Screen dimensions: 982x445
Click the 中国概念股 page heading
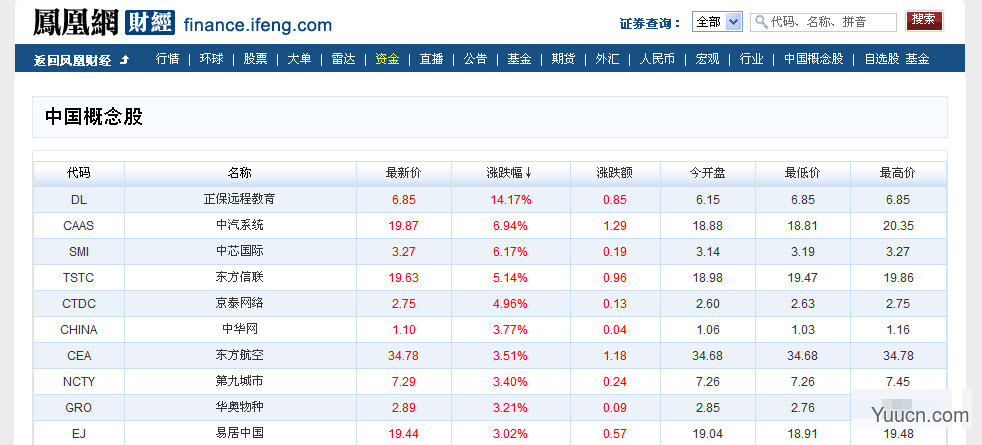94,117
